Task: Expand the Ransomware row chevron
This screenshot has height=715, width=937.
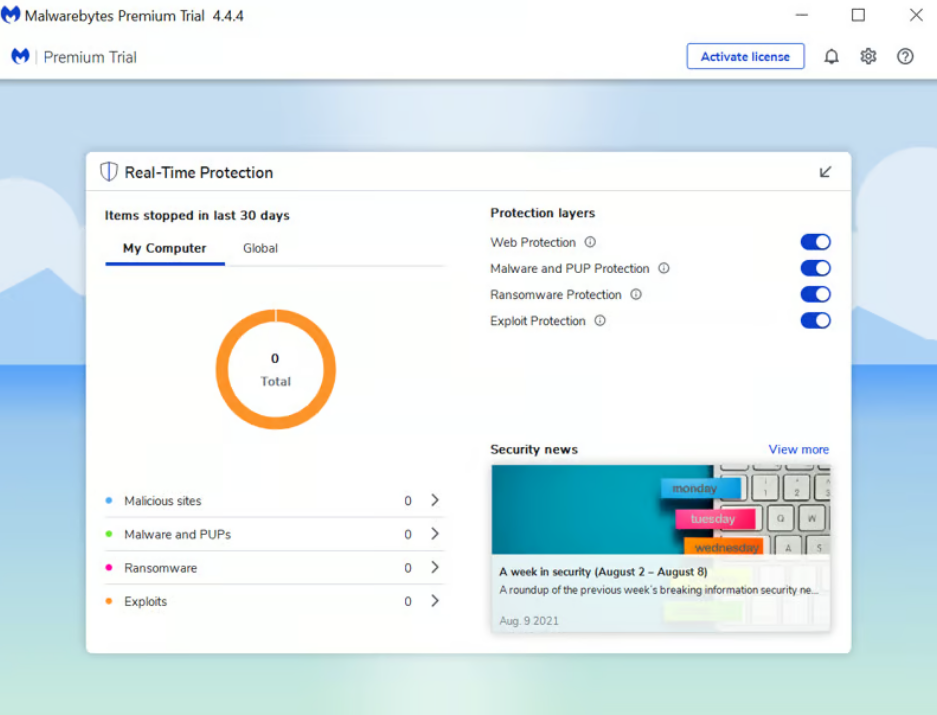Action: coord(435,567)
